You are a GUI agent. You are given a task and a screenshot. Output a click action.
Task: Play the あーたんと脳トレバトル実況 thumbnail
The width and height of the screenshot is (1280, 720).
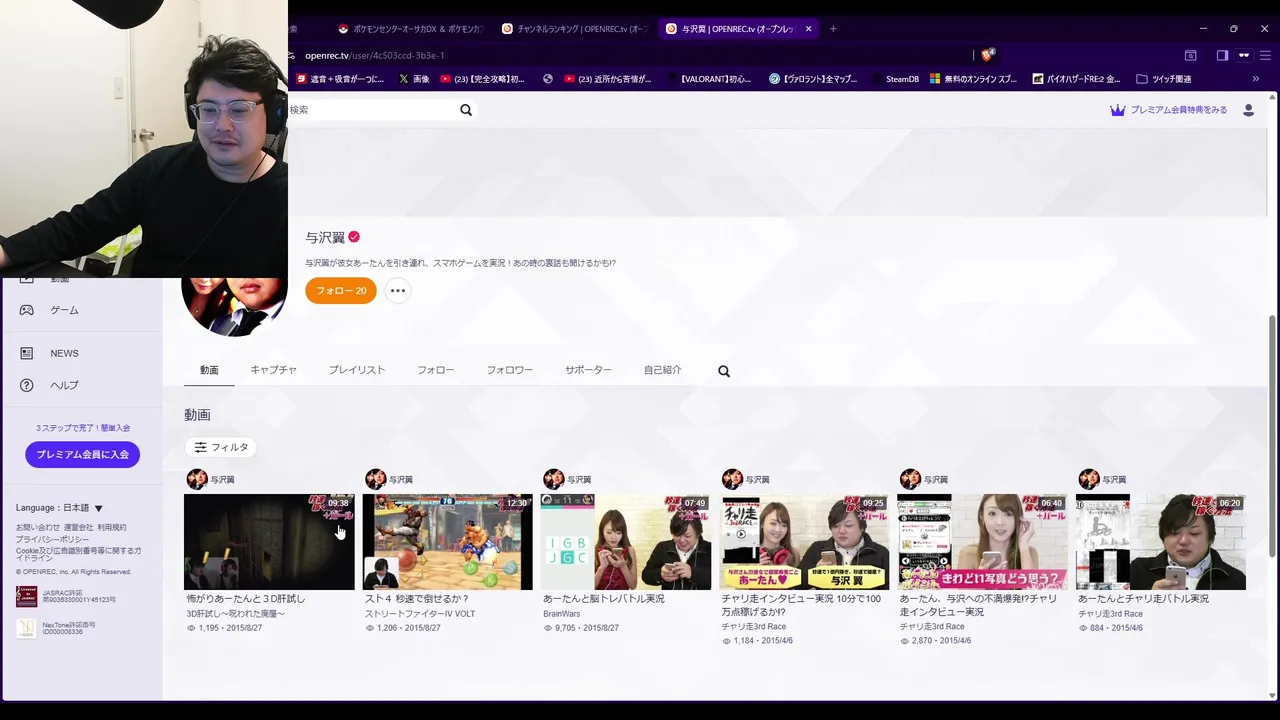(x=626, y=542)
